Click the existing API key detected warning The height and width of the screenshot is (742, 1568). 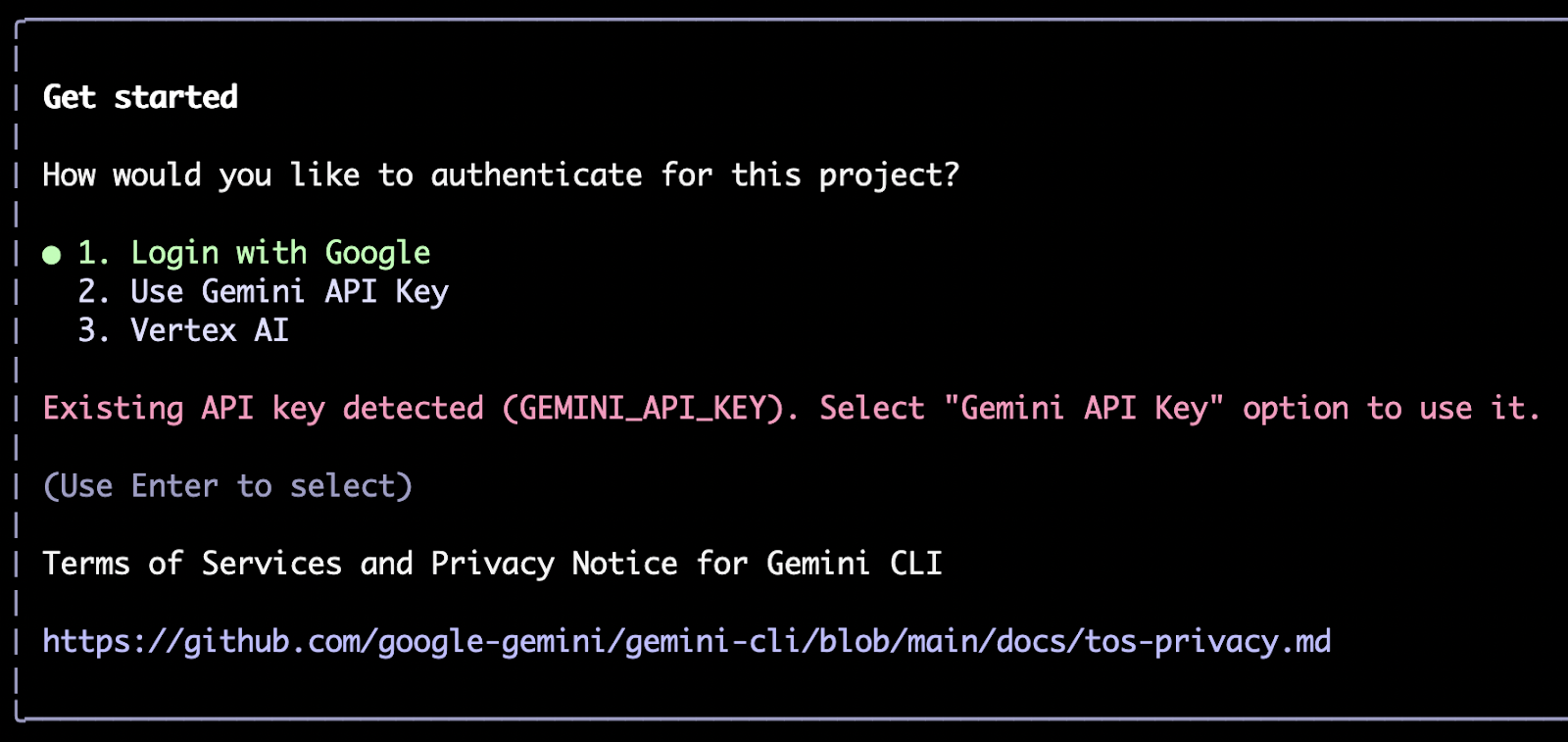pos(784,408)
